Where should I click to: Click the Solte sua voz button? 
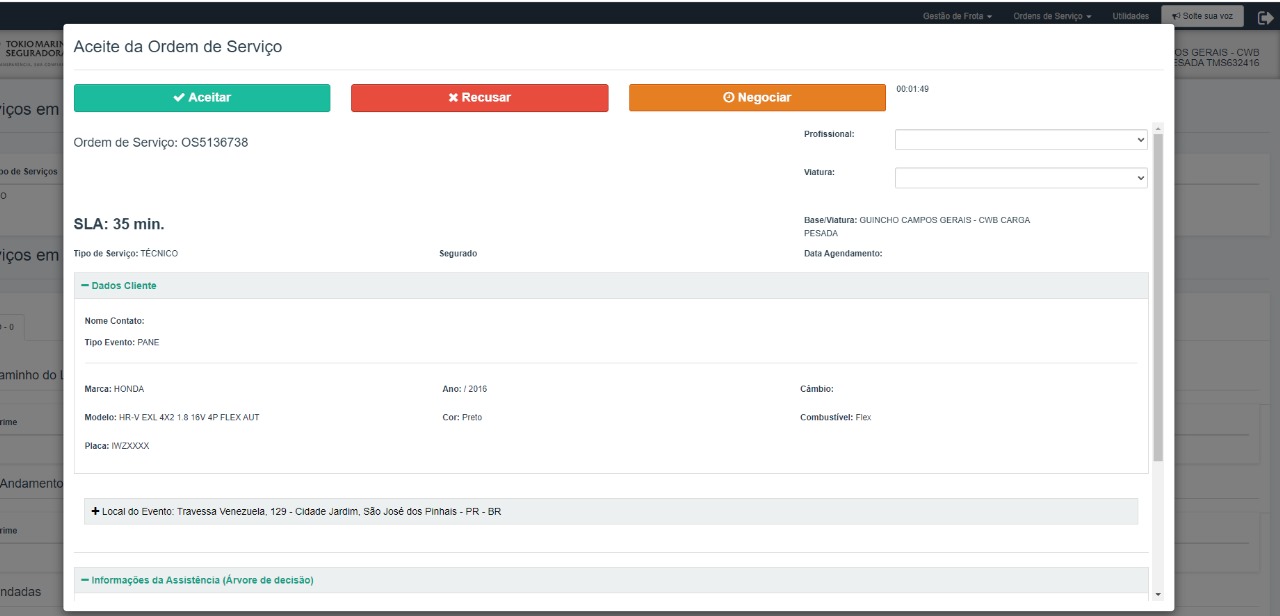coord(1202,16)
